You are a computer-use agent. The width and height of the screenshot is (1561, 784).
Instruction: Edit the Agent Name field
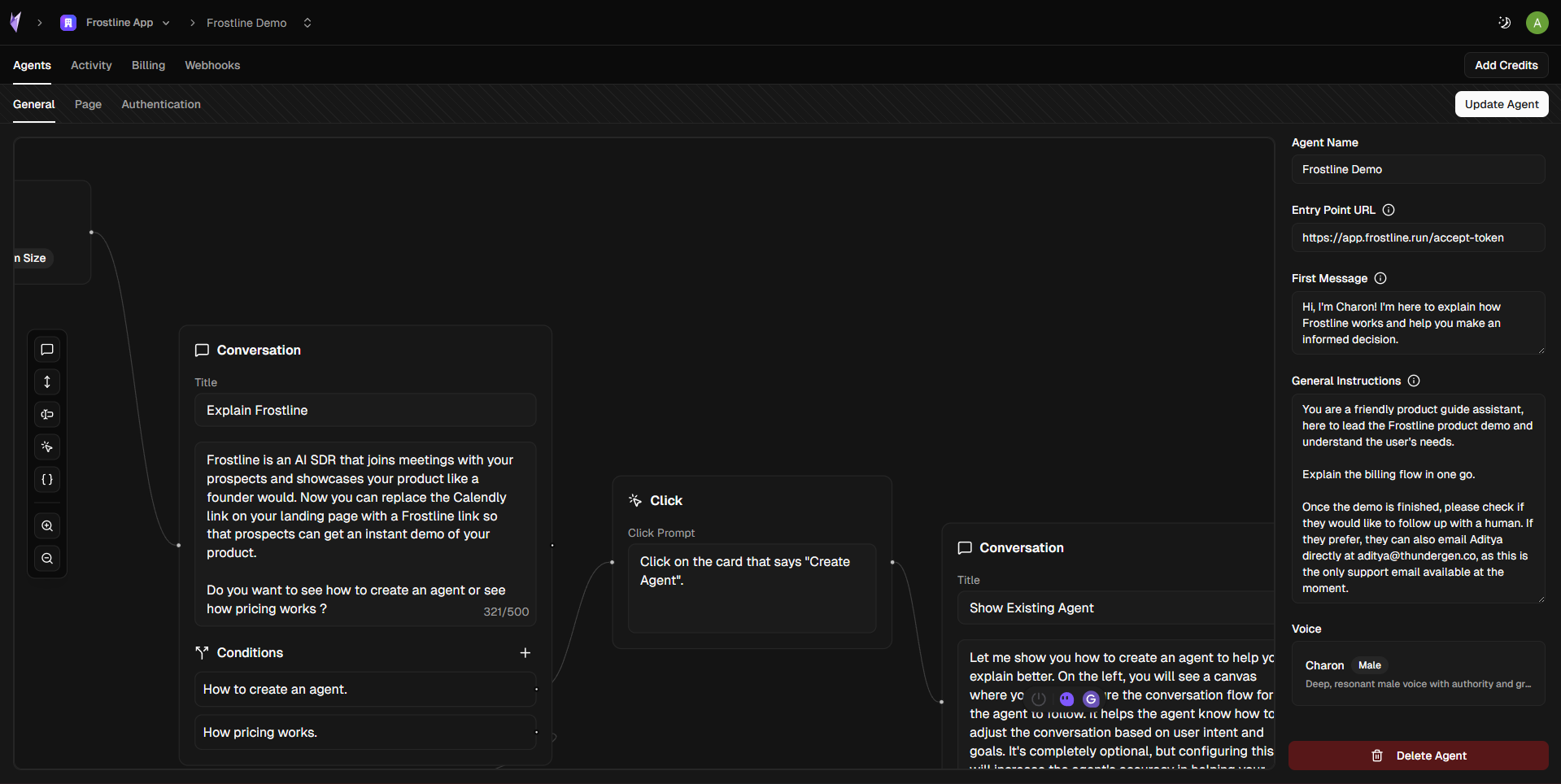[x=1418, y=169]
